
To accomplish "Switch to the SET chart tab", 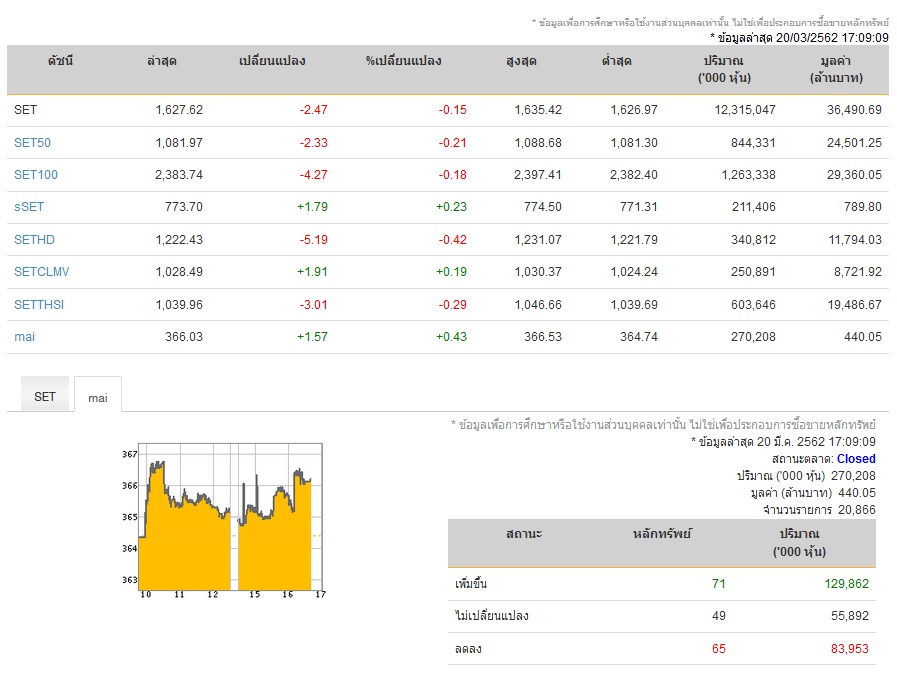I will (x=45, y=396).
